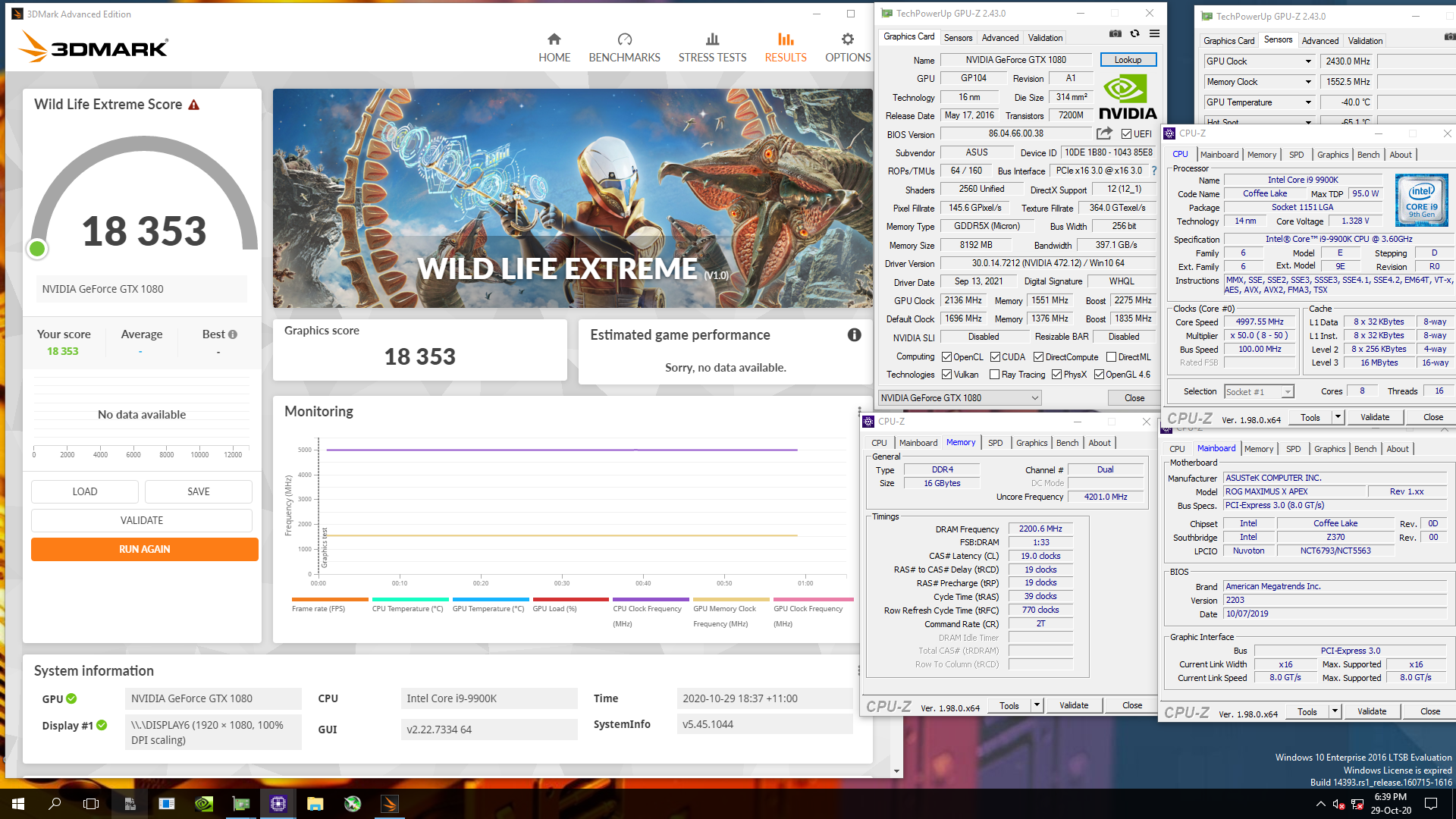Open GPU selection dropdown in GPU-Z

(x=959, y=398)
